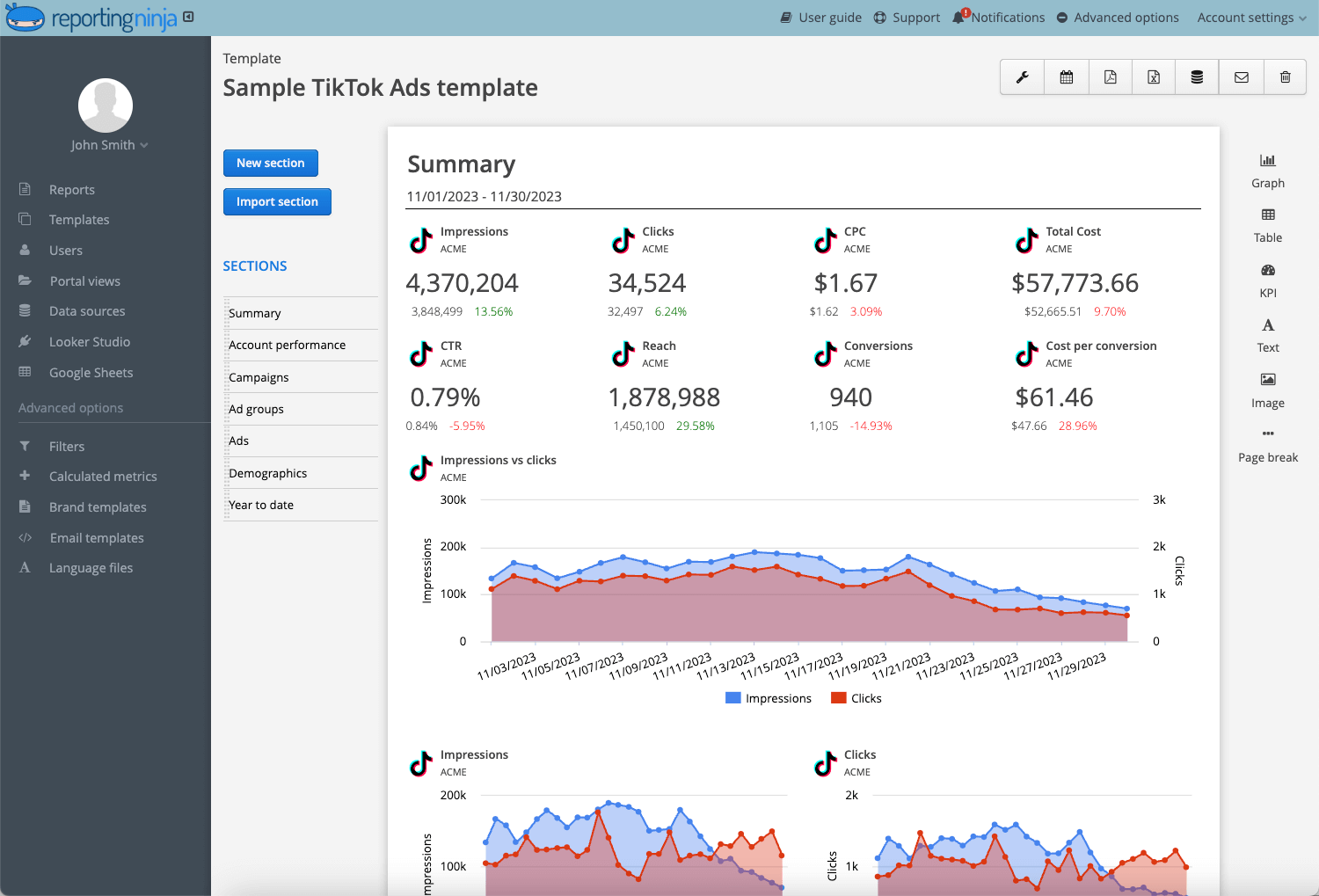Insert a Table widget from the right panel
The width and height of the screenshot is (1319, 896).
coord(1267,224)
